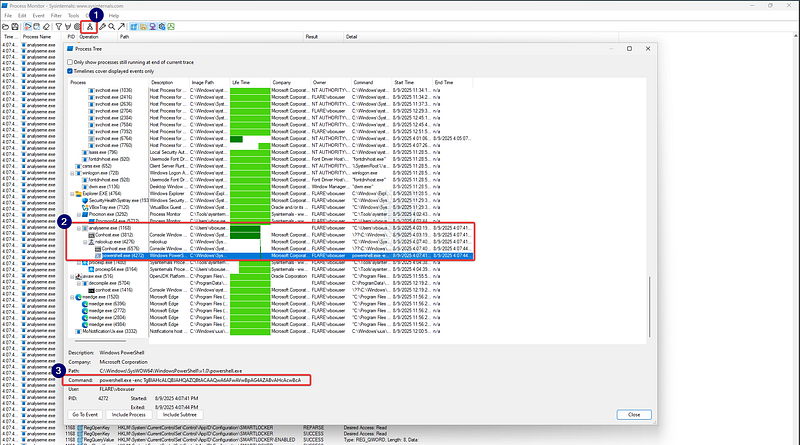Open the Process Tree toolbar icon

(89, 27)
